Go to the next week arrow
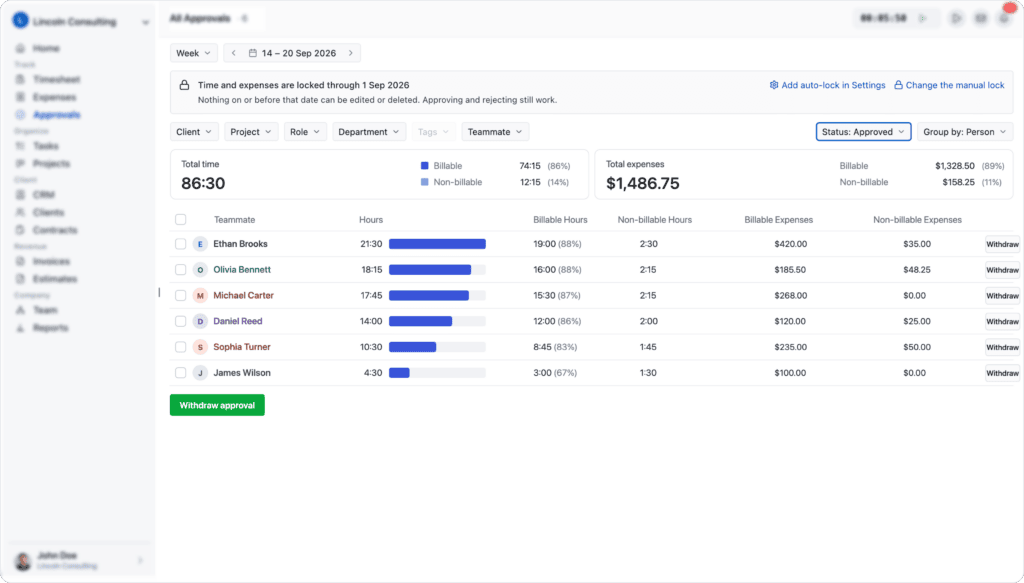Screen dimensions: 1024x583 click(x=351, y=53)
